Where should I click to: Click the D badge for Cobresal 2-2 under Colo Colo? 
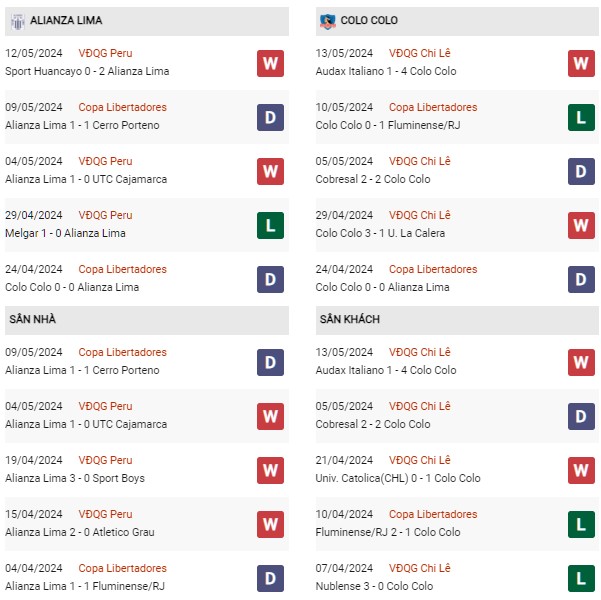(x=581, y=171)
